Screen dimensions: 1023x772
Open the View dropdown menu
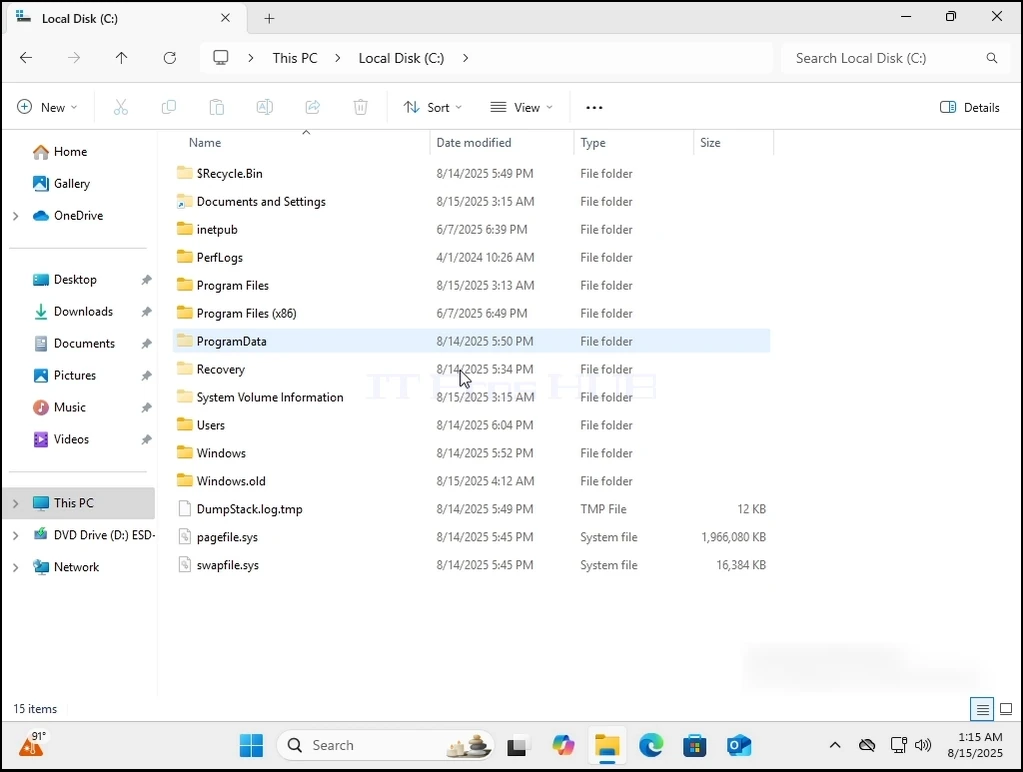(521, 108)
